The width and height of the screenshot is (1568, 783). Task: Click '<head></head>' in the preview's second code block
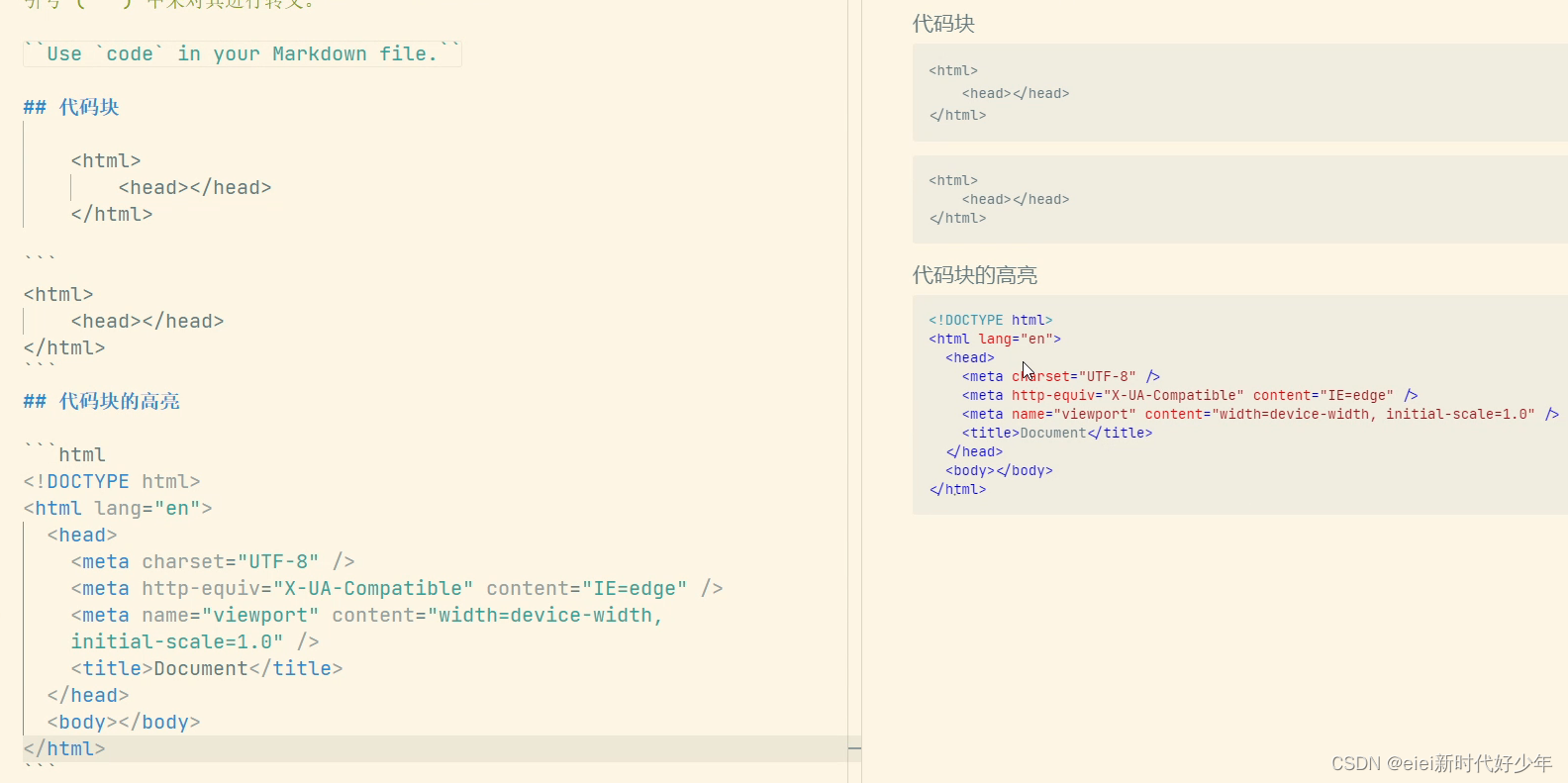pos(1016,199)
